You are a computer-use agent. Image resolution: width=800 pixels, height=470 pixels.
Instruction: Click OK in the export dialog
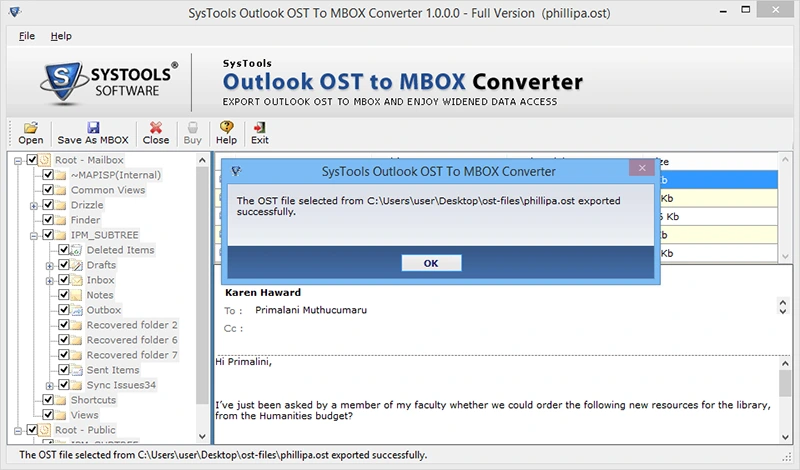[x=431, y=263]
